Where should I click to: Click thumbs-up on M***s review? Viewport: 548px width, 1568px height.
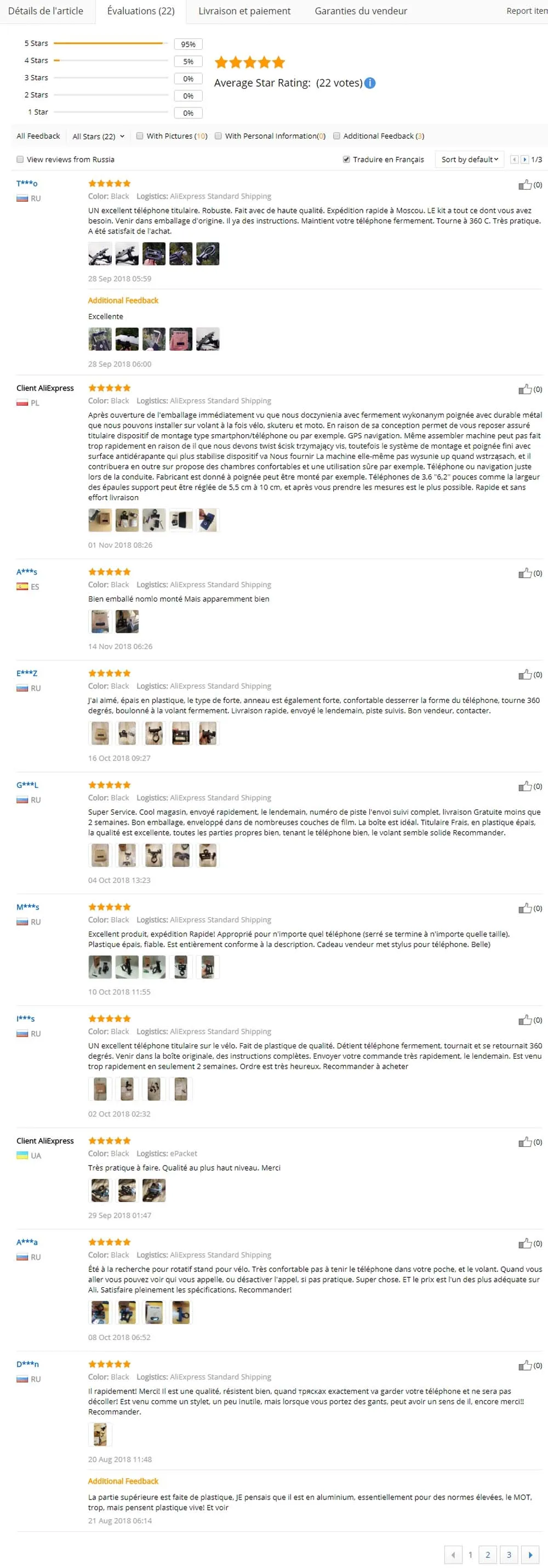click(x=524, y=908)
